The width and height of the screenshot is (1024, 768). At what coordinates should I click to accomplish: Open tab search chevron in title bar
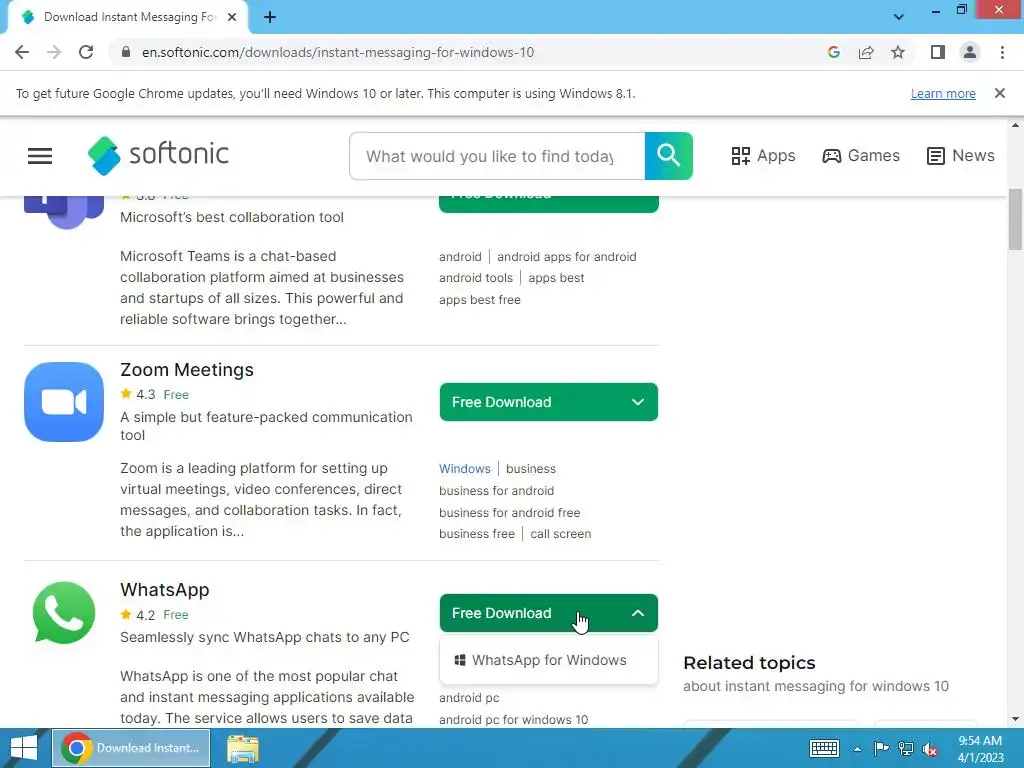tap(899, 17)
